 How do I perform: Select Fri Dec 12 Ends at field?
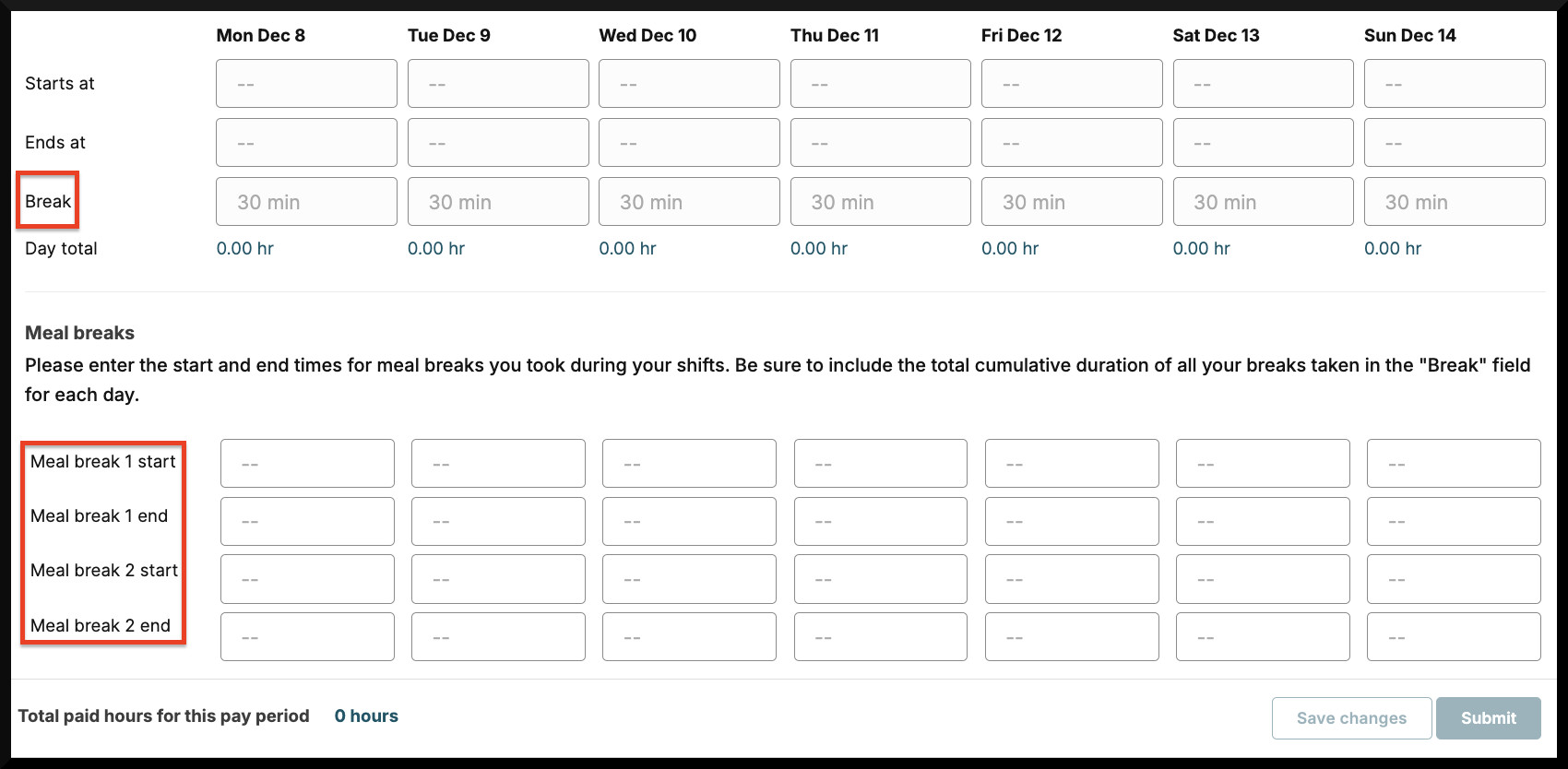pyautogui.click(x=1072, y=143)
